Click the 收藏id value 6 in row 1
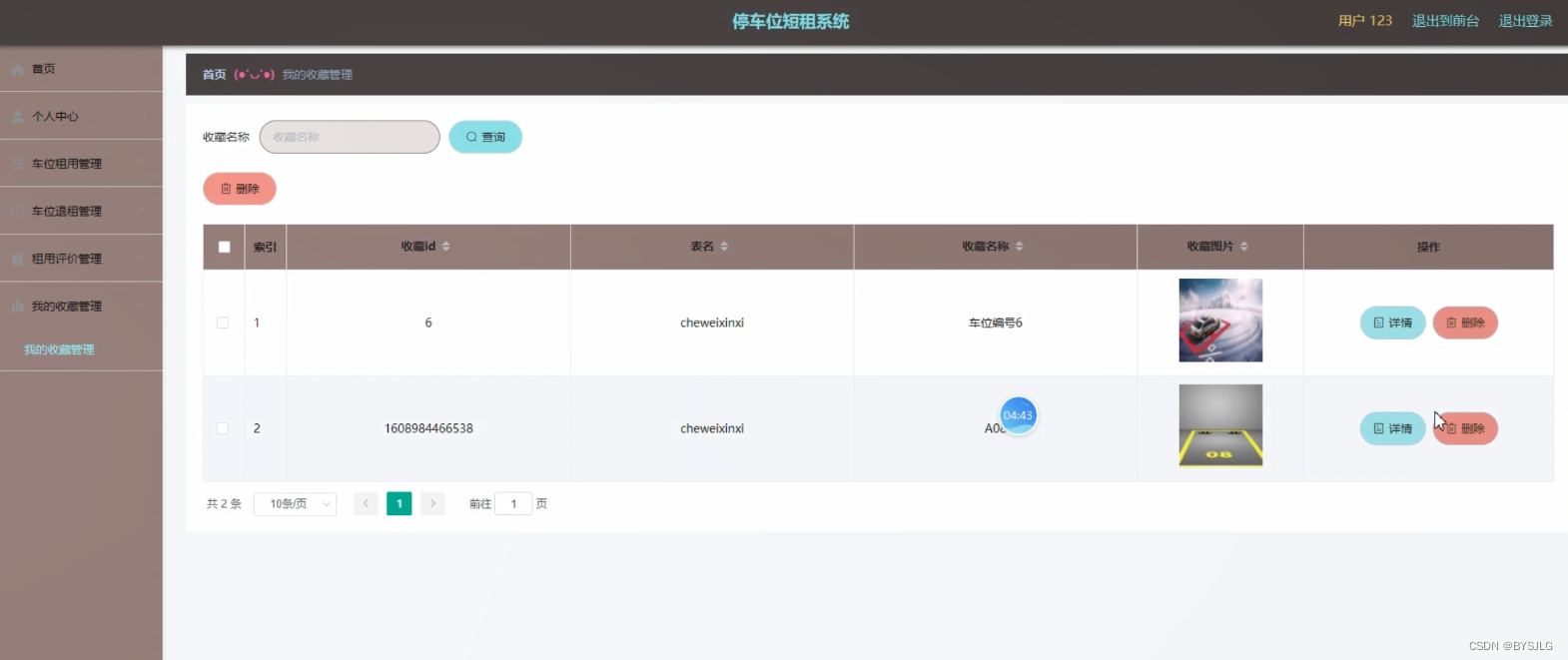The width and height of the screenshot is (1568, 660). (428, 323)
